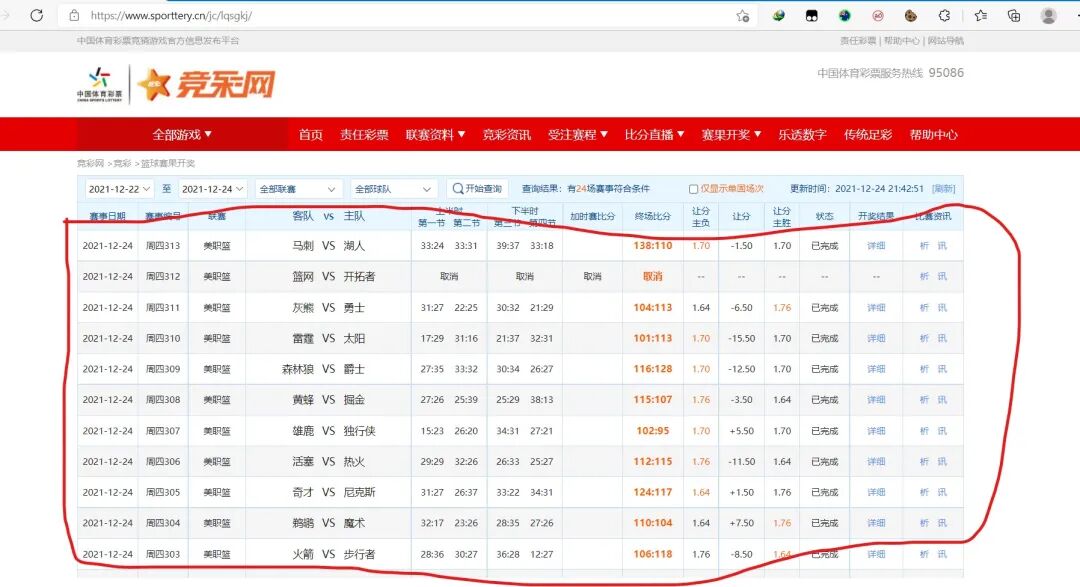Expand the 联赛资料 menu
The image size is (1080, 587).
click(x=435, y=134)
